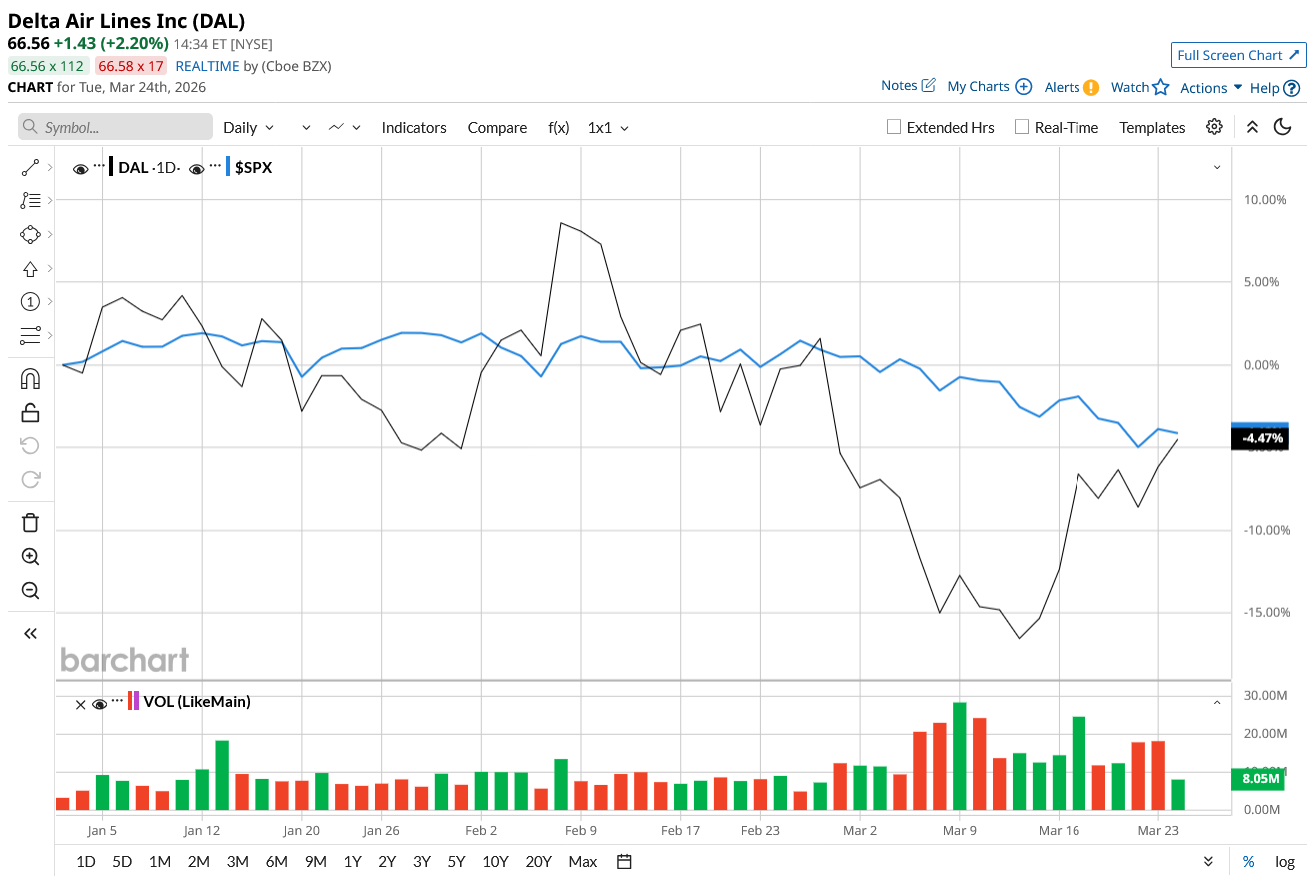The height and width of the screenshot is (876, 1308).
Task: Zoom out with the magnifier minus icon
Action: [x=30, y=590]
